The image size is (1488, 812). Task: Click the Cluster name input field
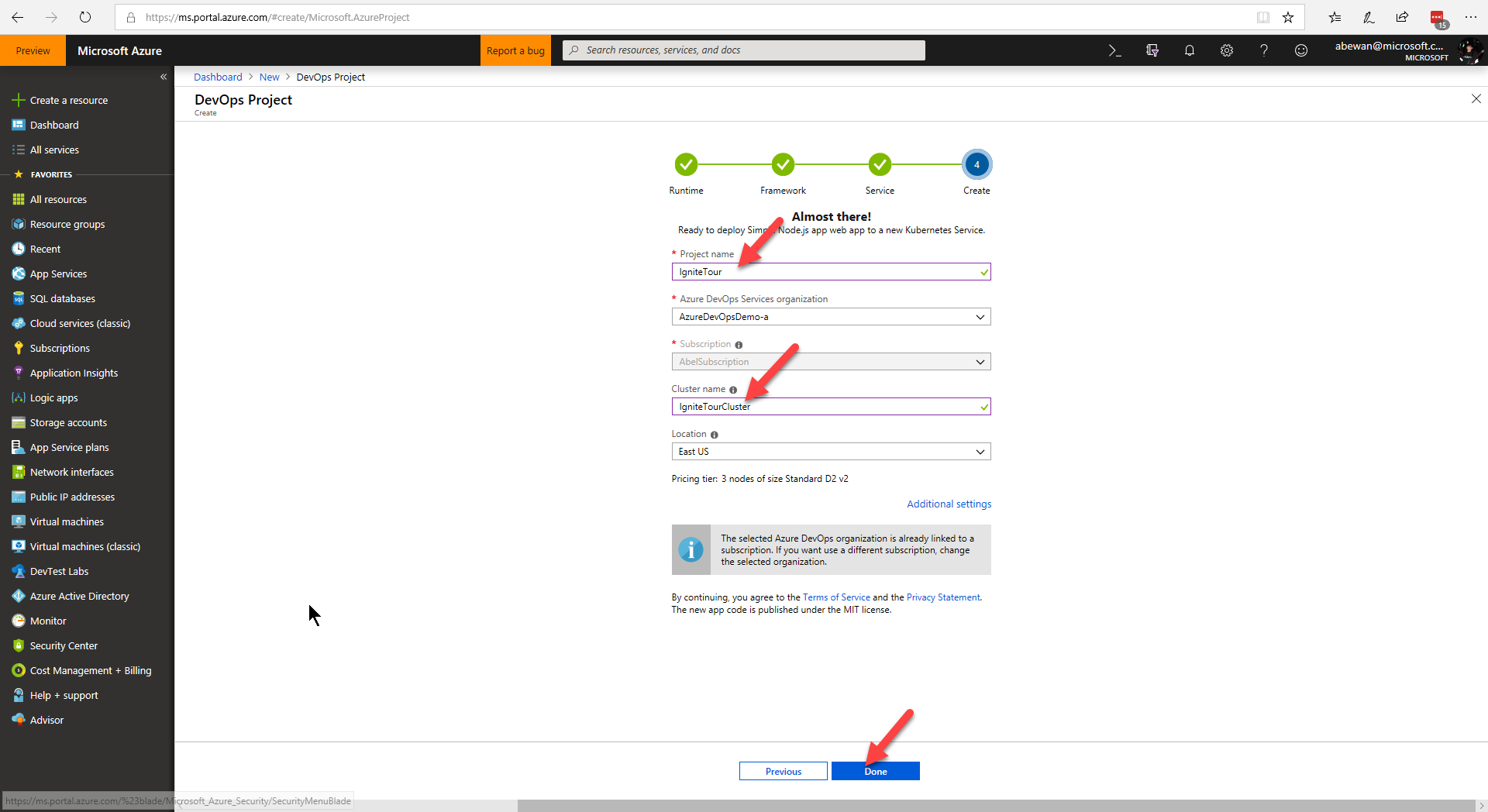[831, 407]
